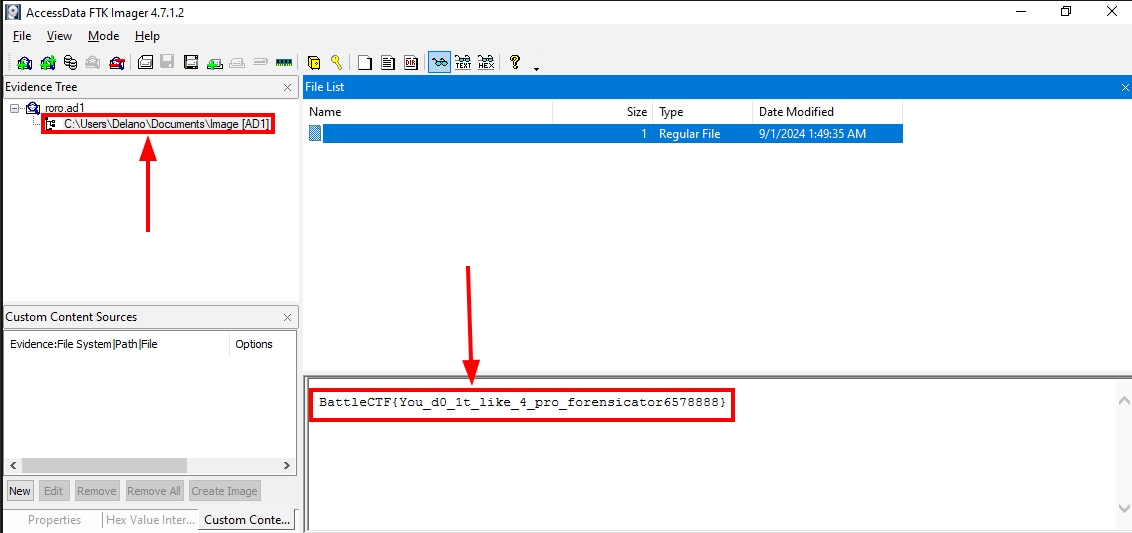Click the Edit button
The image size is (1132, 533).
click(53, 491)
